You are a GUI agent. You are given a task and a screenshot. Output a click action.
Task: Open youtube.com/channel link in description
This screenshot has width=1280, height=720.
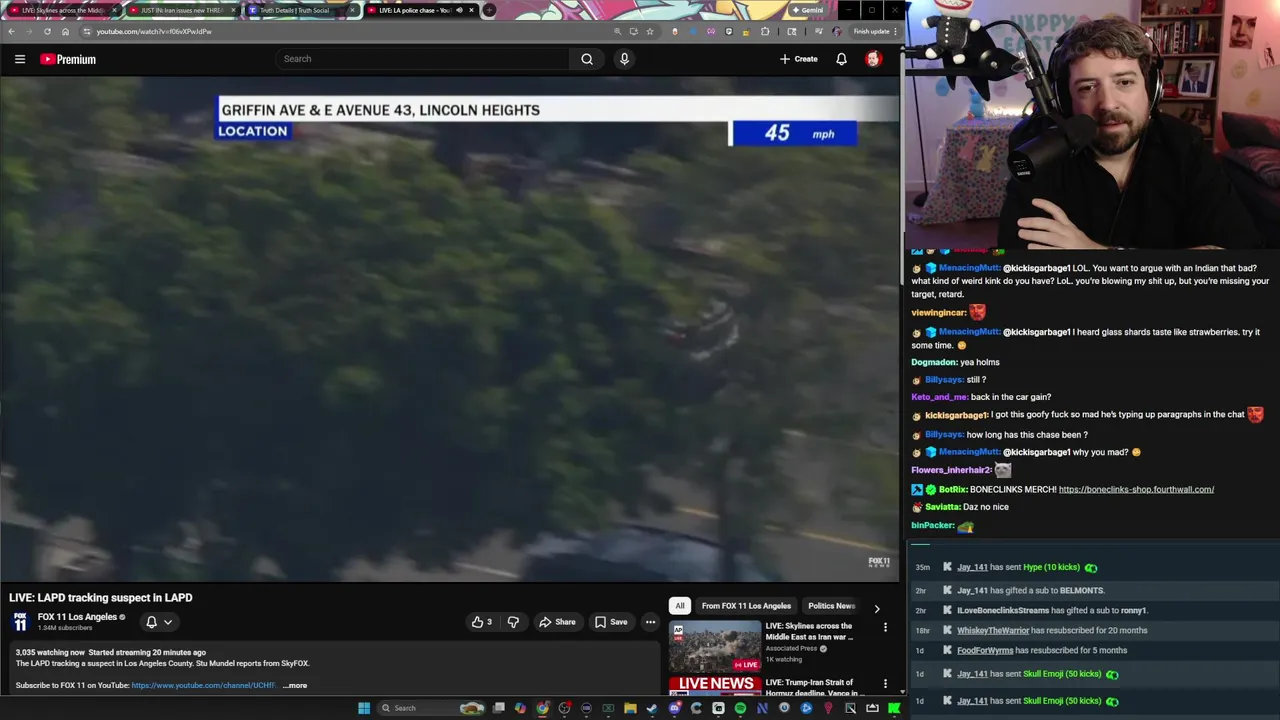pos(203,686)
